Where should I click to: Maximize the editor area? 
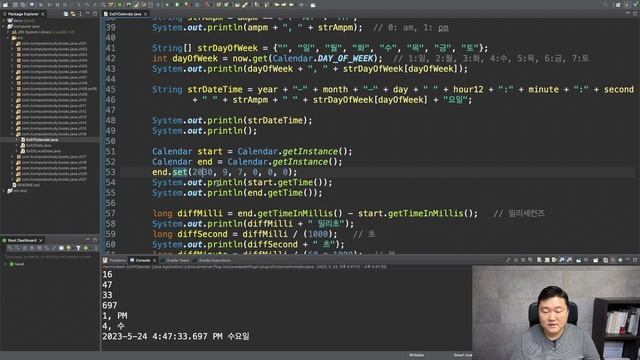(x=635, y=14)
